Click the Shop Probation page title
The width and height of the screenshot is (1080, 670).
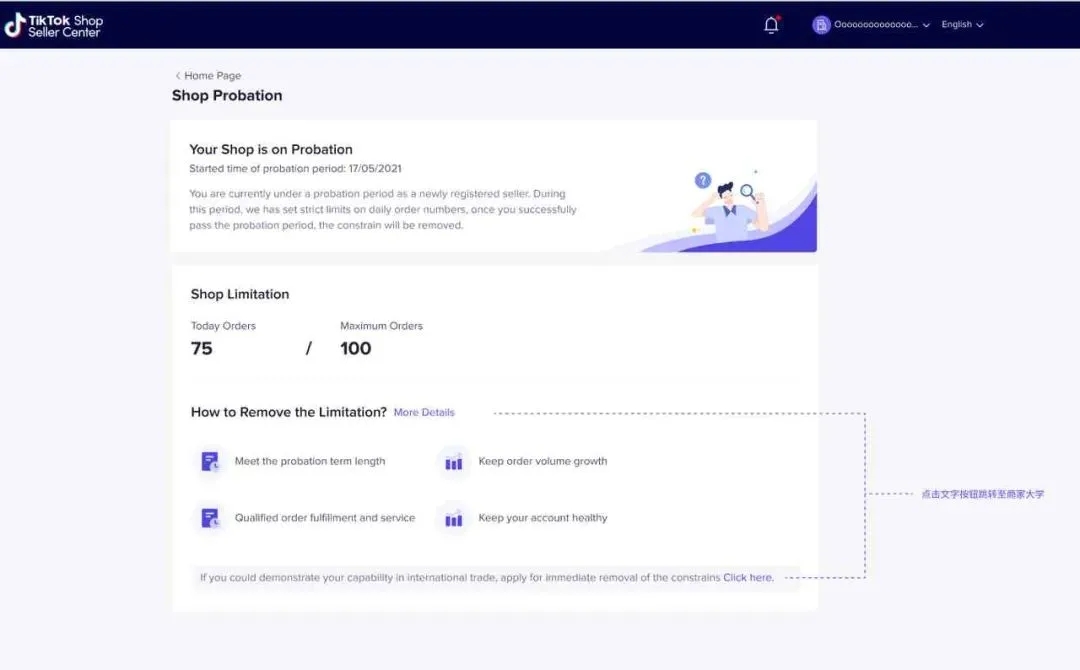227,96
